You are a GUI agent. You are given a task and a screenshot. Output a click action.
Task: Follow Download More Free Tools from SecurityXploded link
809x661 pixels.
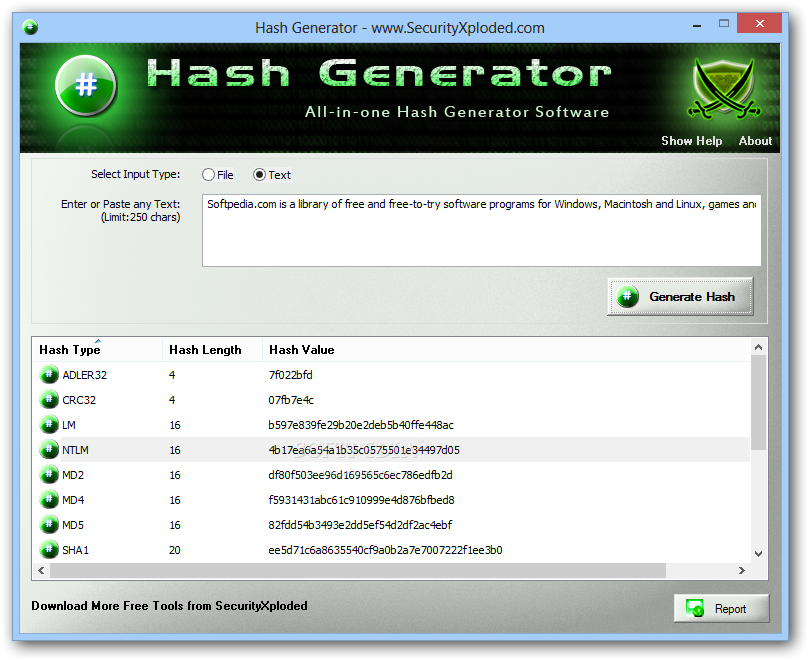pos(169,606)
